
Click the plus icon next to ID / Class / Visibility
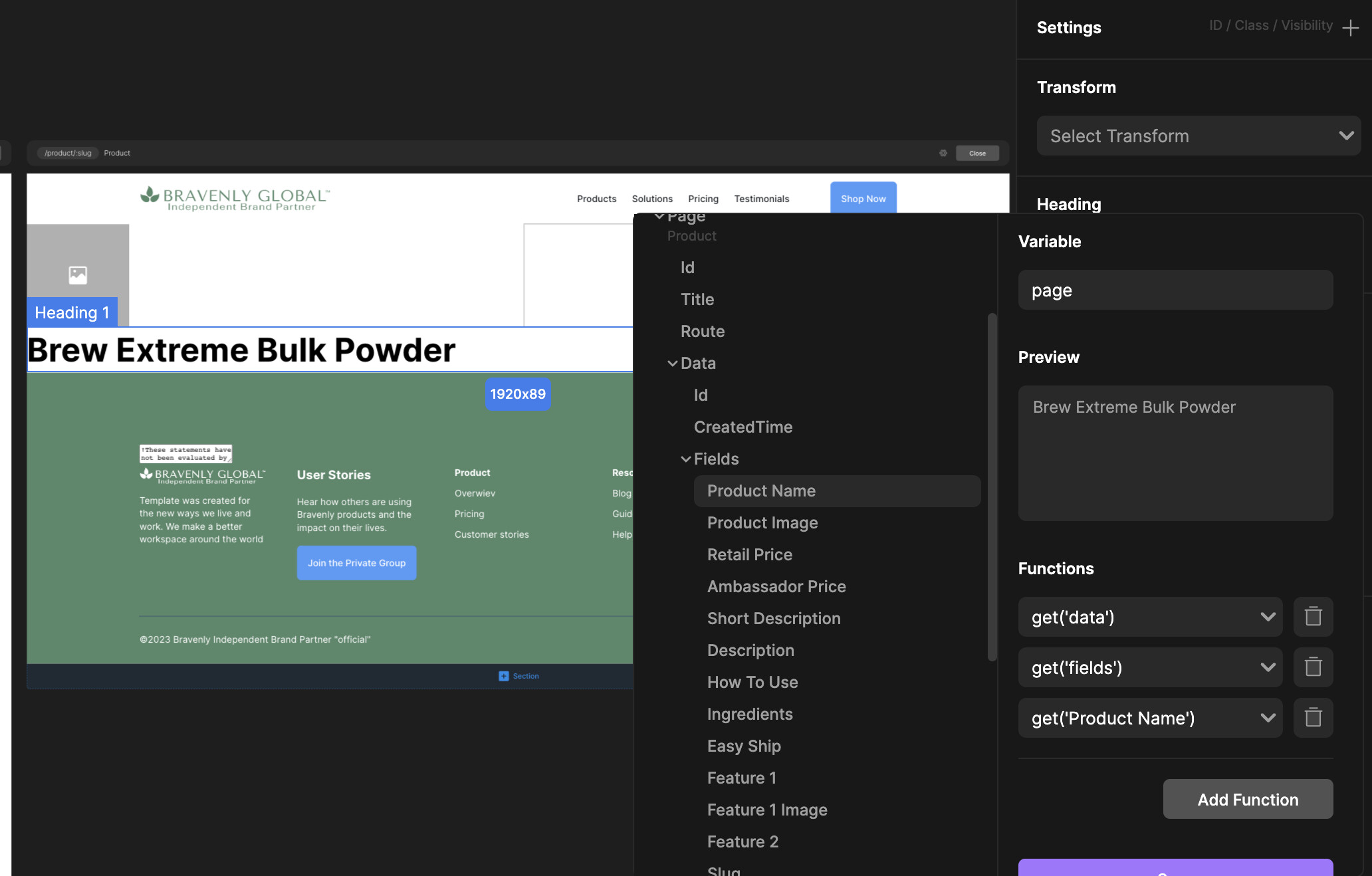coord(1350,28)
